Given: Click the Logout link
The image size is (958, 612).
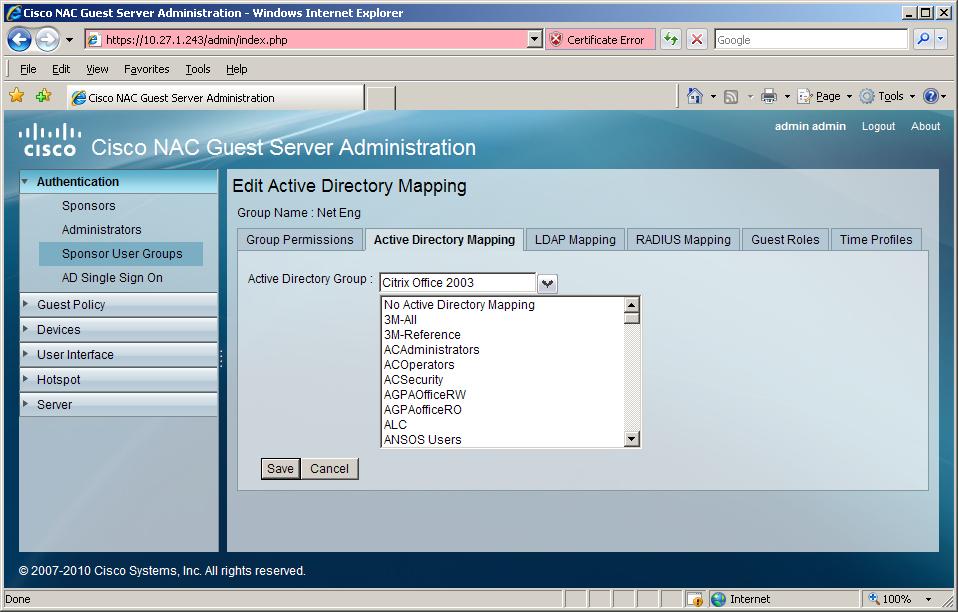Looking at the screenshot, I should [878, 126].
